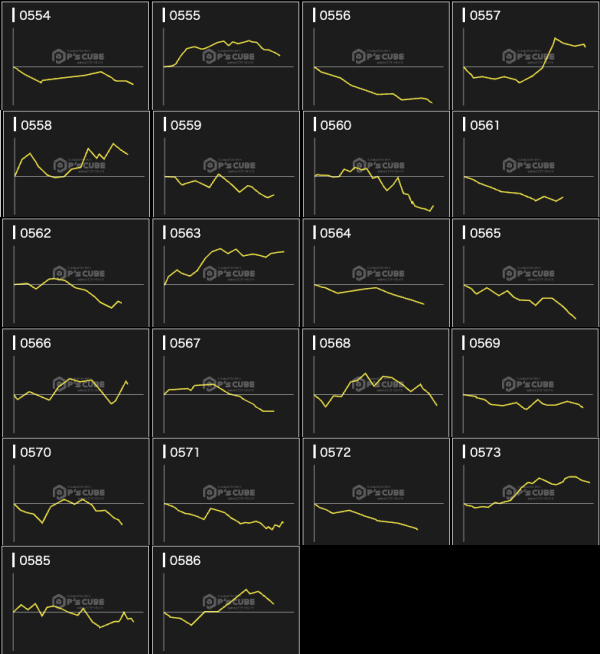Open the chart thumbnail labeled 0554

75,55
